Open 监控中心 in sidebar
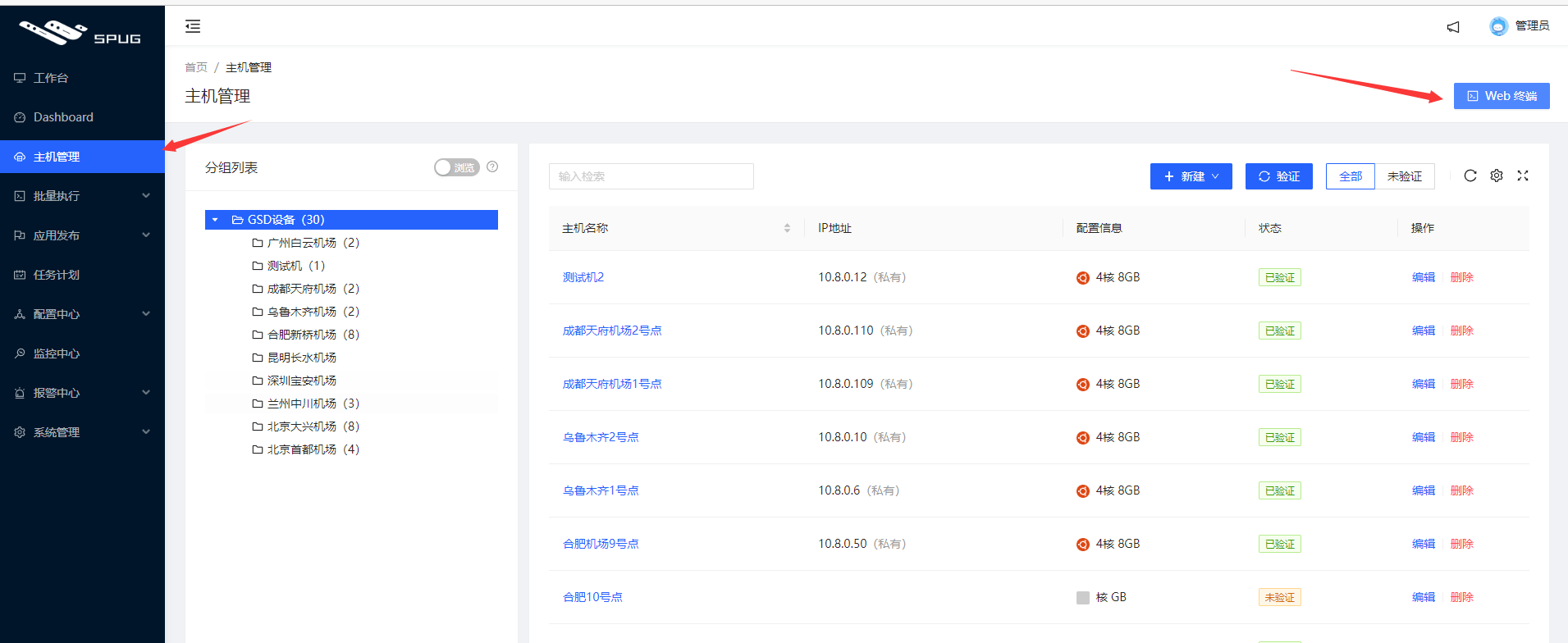This screenshot has height=643, width=1568. click(x=82, y=353)
